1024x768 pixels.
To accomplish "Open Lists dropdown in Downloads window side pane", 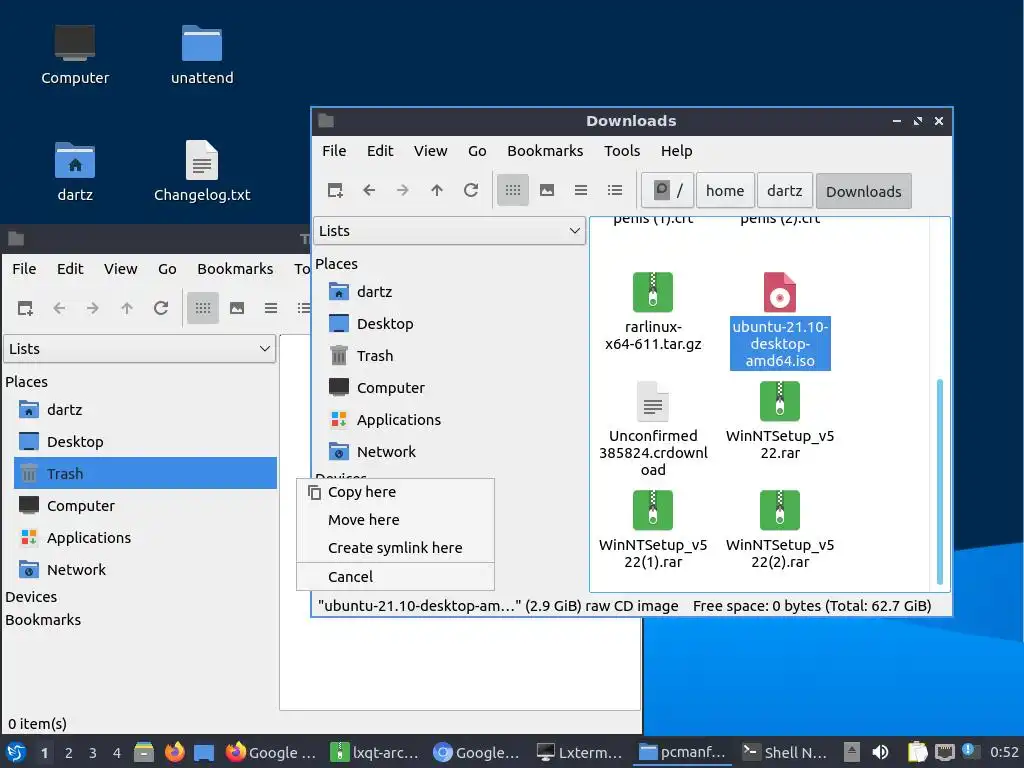I will pos(449,231).
